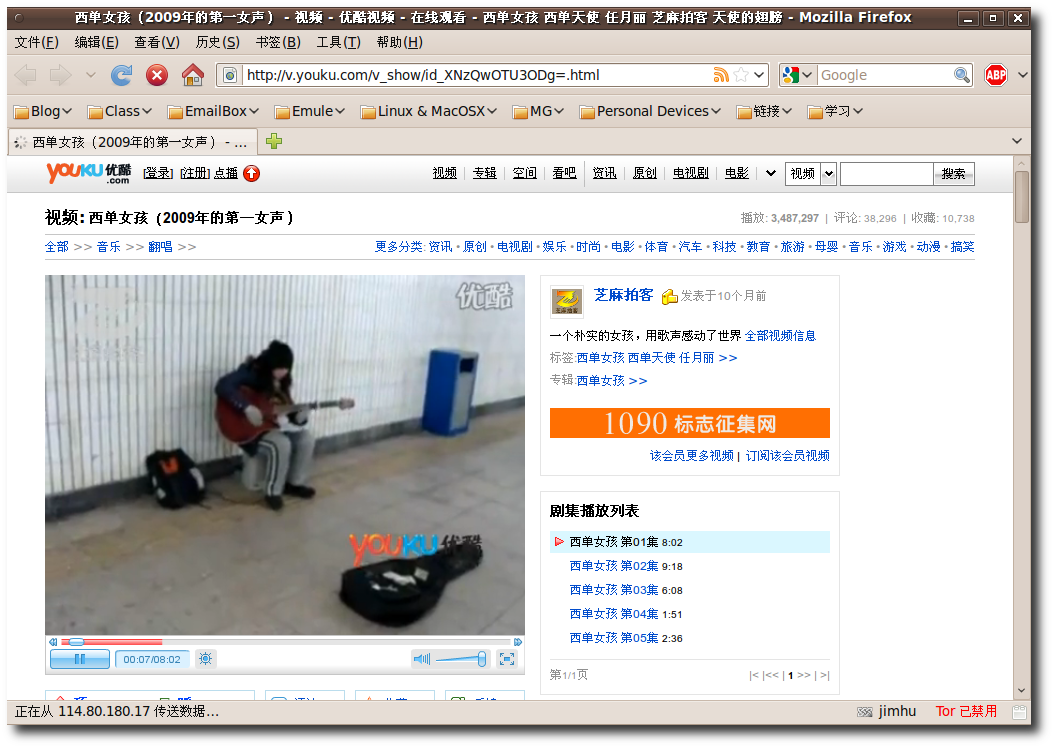The image size is (1054, 748).
Task: Open the 查看(V) menu
Action: [157, 42]
